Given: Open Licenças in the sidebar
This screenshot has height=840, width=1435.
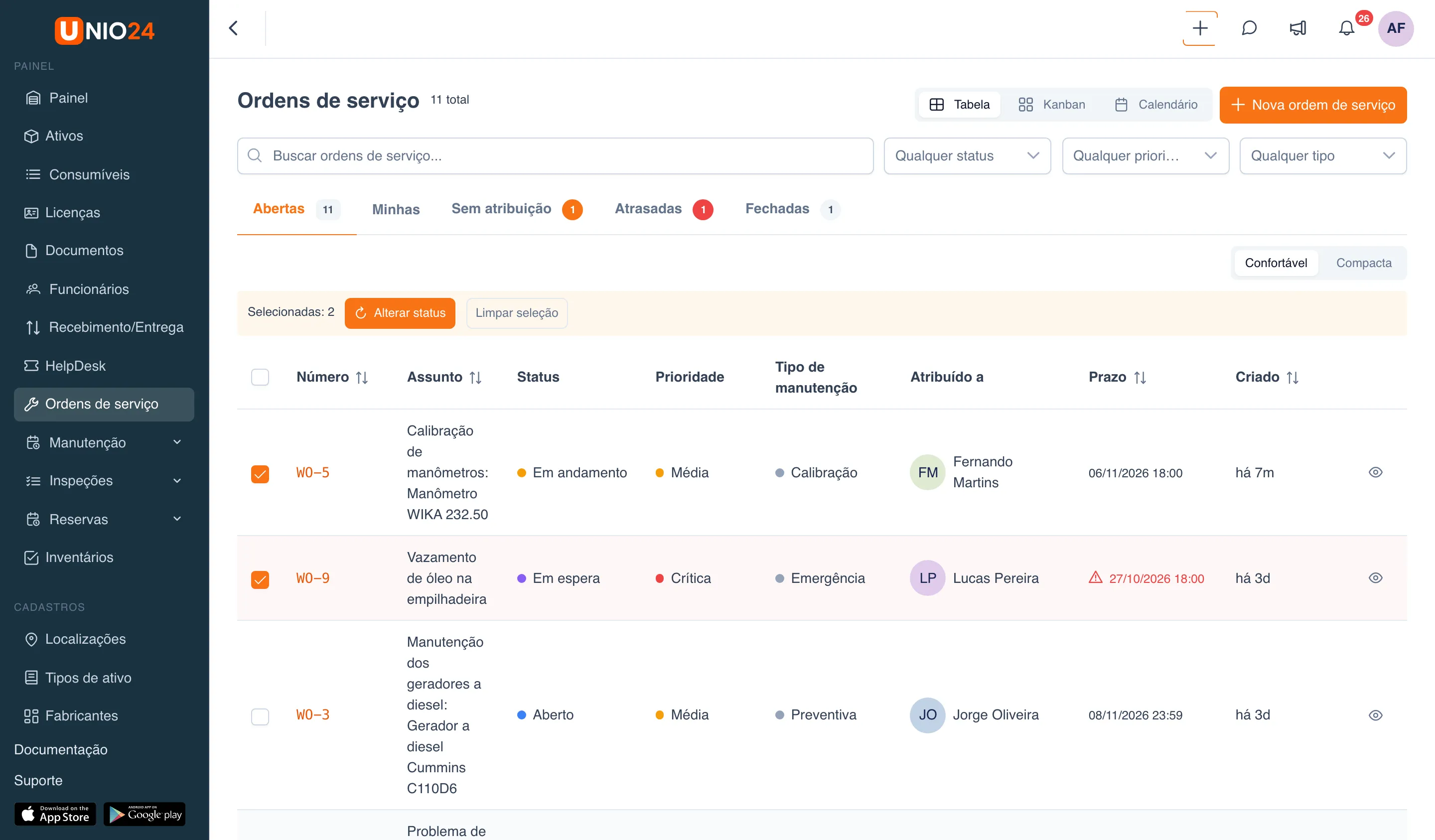Looking at the screenshot, I should tap(104, 212).
